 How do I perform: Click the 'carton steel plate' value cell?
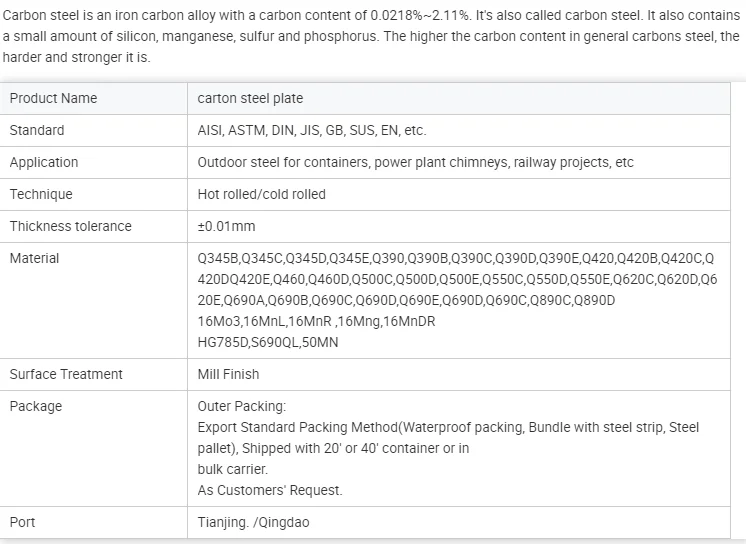pyautogui.click(x=250, y=98)
